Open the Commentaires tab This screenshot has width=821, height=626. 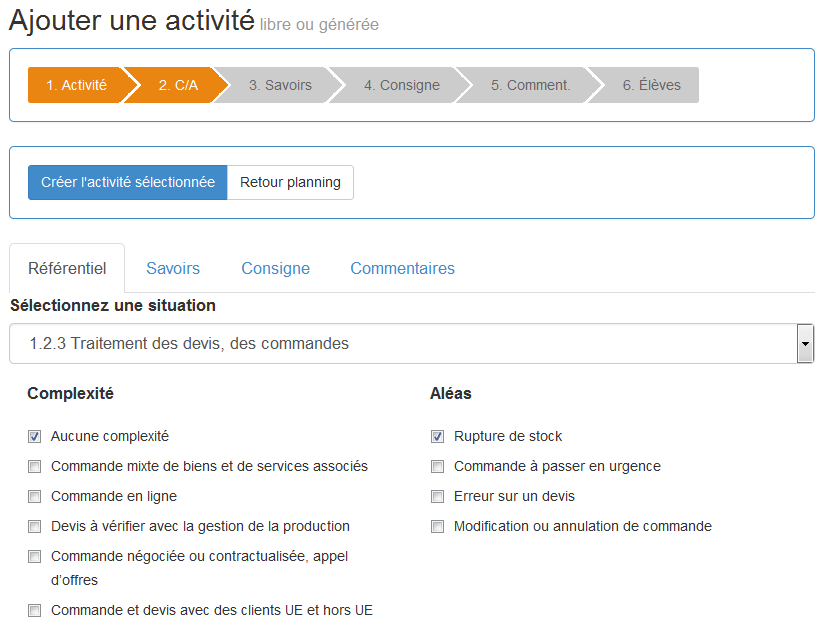[402, 268]
